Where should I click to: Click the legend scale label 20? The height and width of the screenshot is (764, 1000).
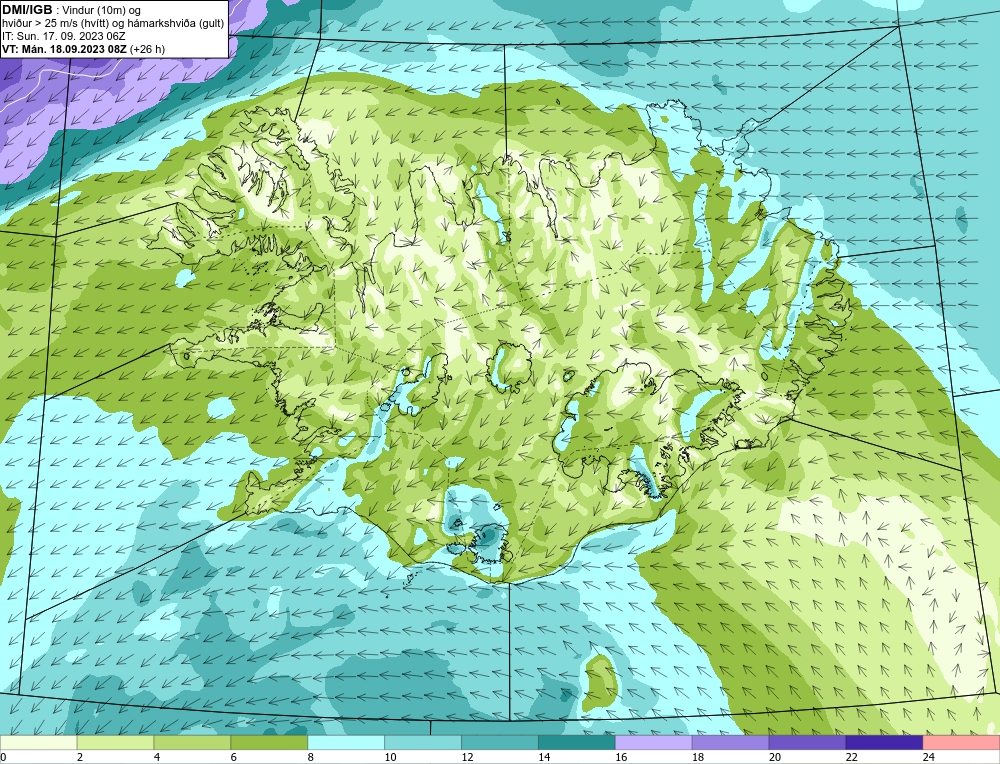pos(775,757)
